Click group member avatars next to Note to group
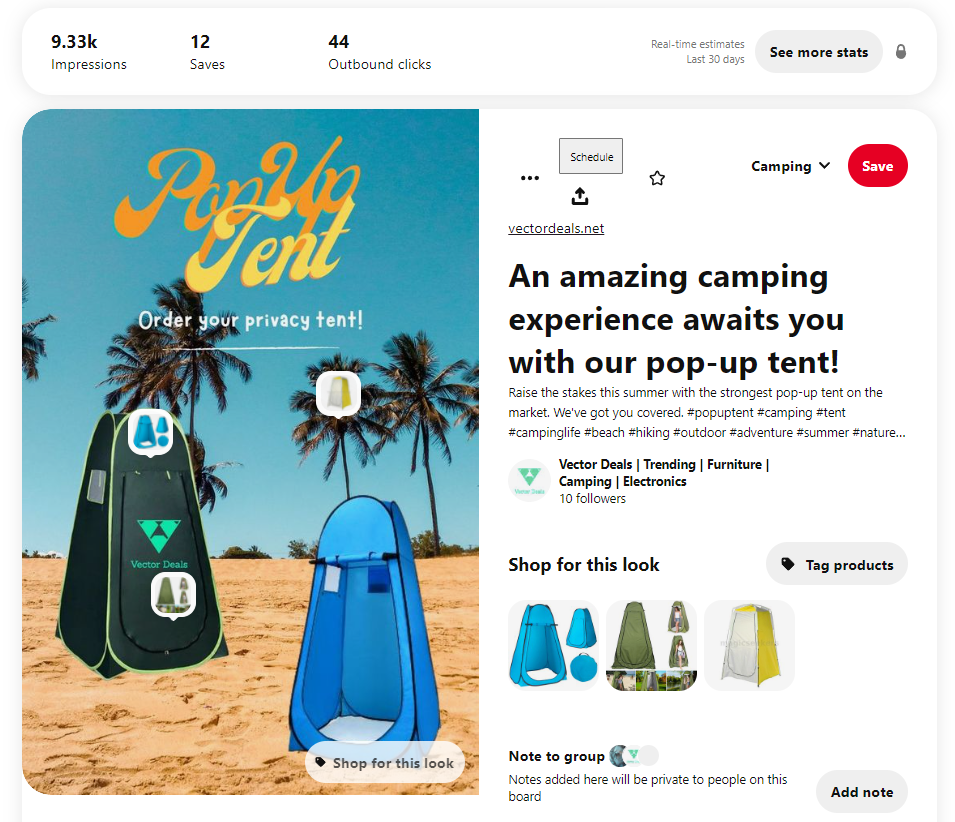 (633, 756)
